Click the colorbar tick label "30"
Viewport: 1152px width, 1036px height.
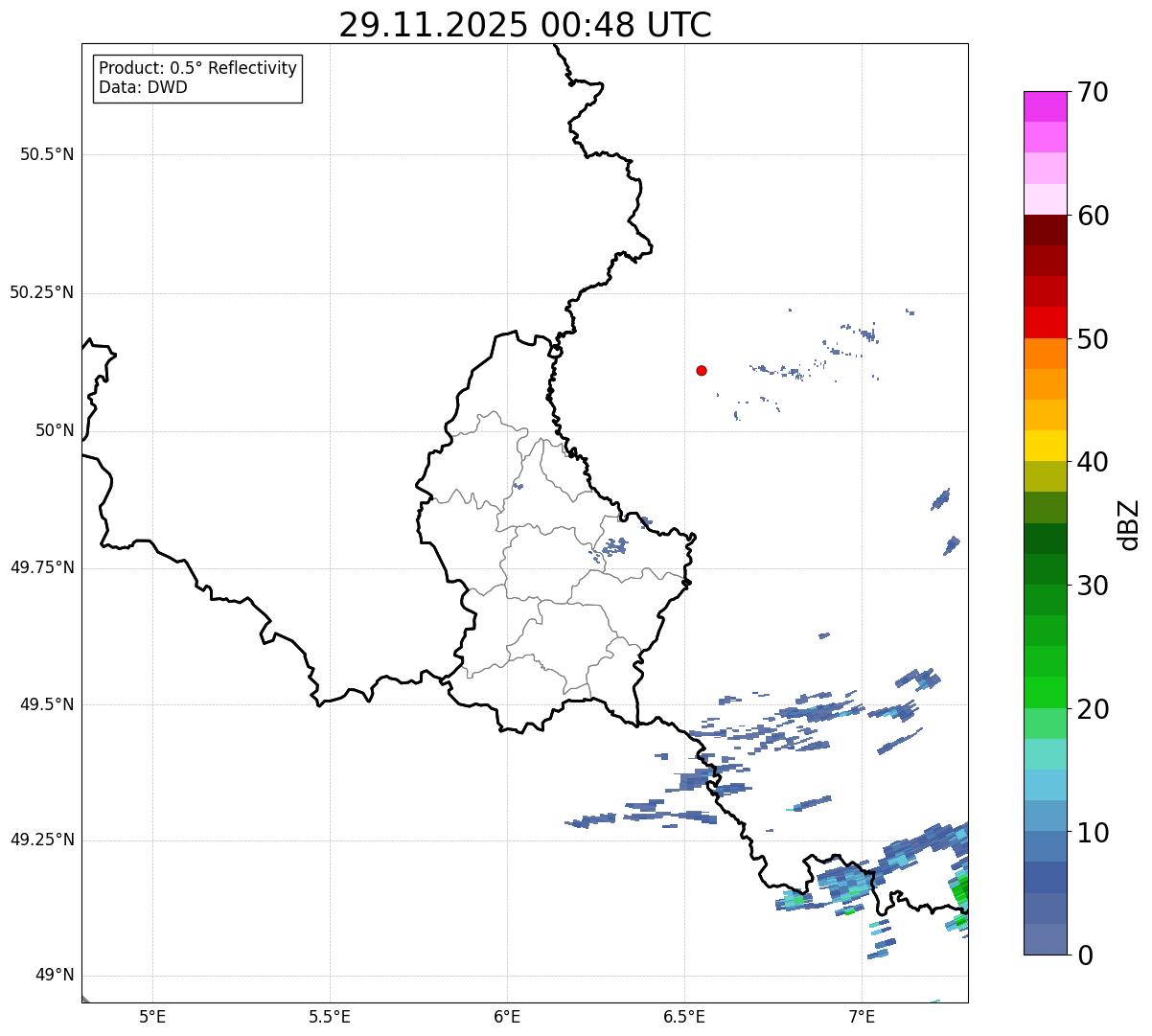tap(1093, 586)
